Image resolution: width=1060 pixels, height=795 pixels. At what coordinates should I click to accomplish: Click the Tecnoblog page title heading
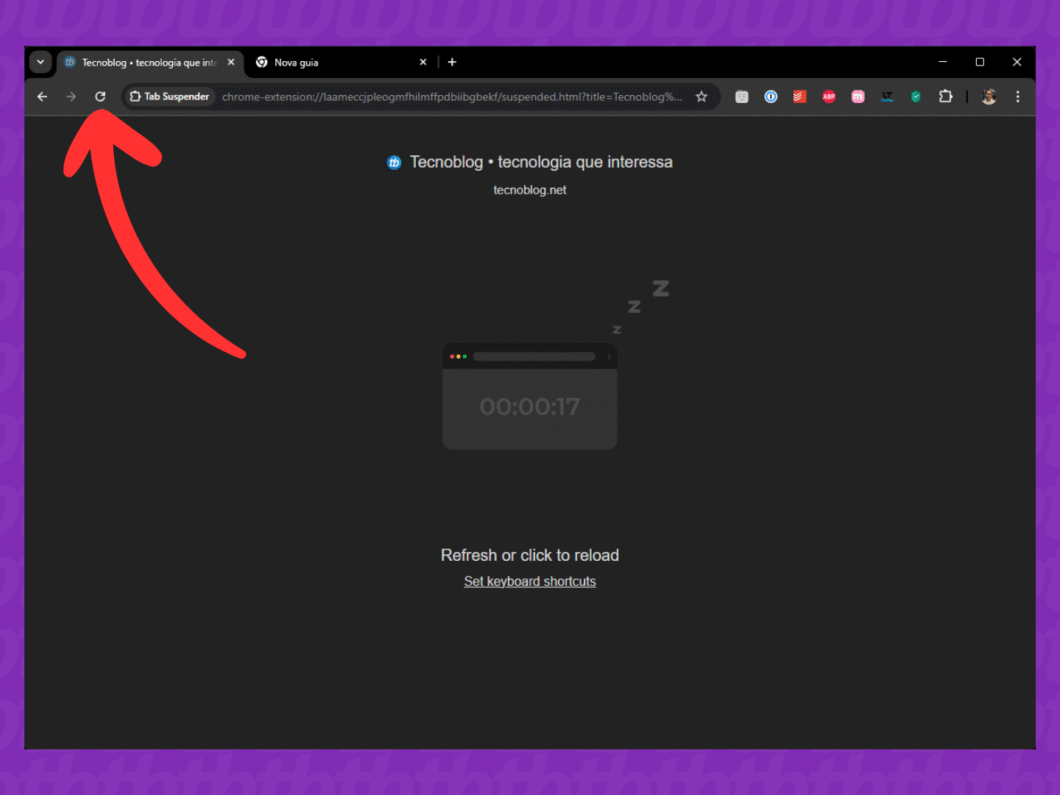pos(541,162)
